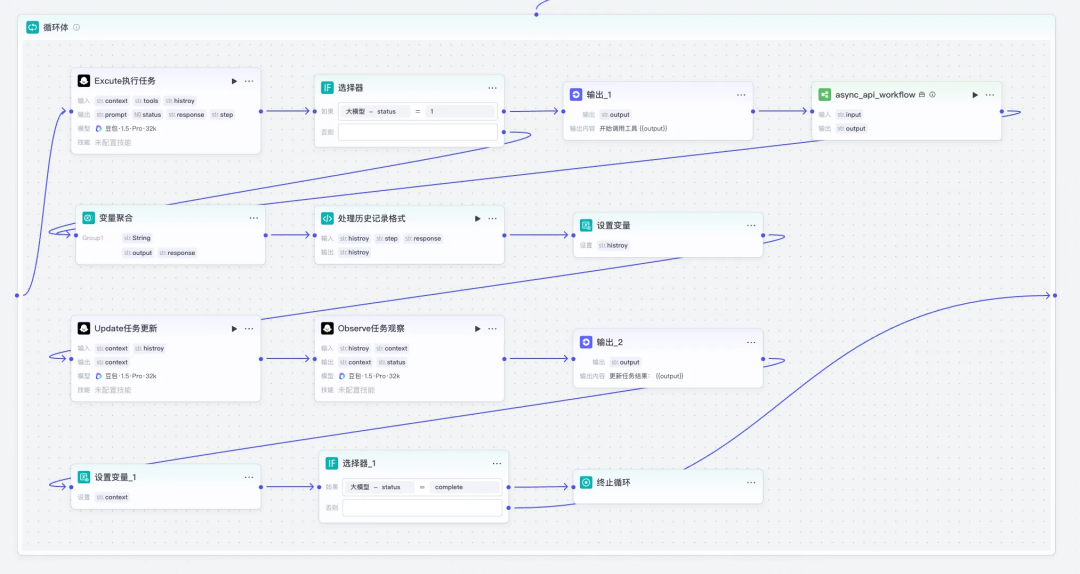Click the tools input tag in Excute执行任务

[x=146, y=101]
